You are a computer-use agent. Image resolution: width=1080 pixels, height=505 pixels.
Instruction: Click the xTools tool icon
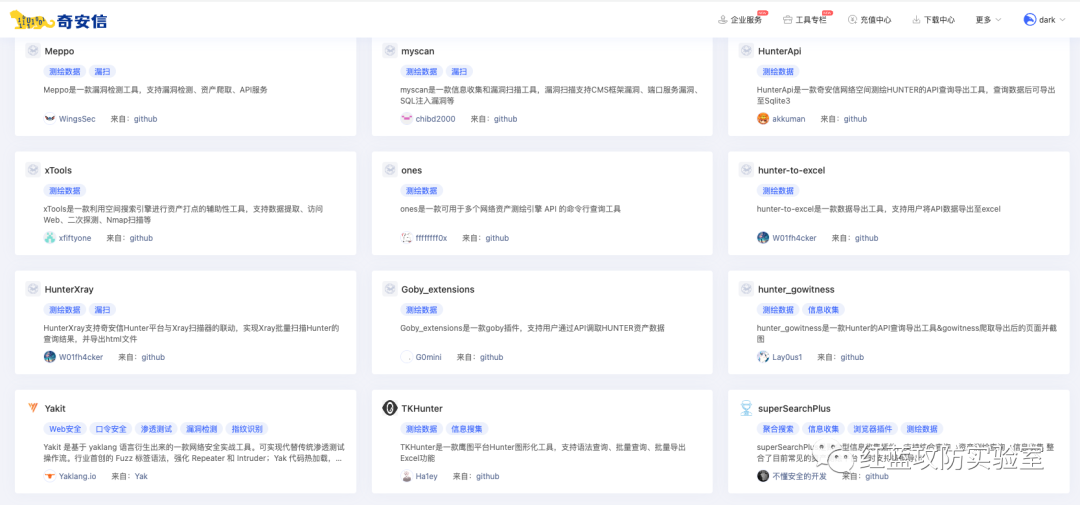click(33, 170)
